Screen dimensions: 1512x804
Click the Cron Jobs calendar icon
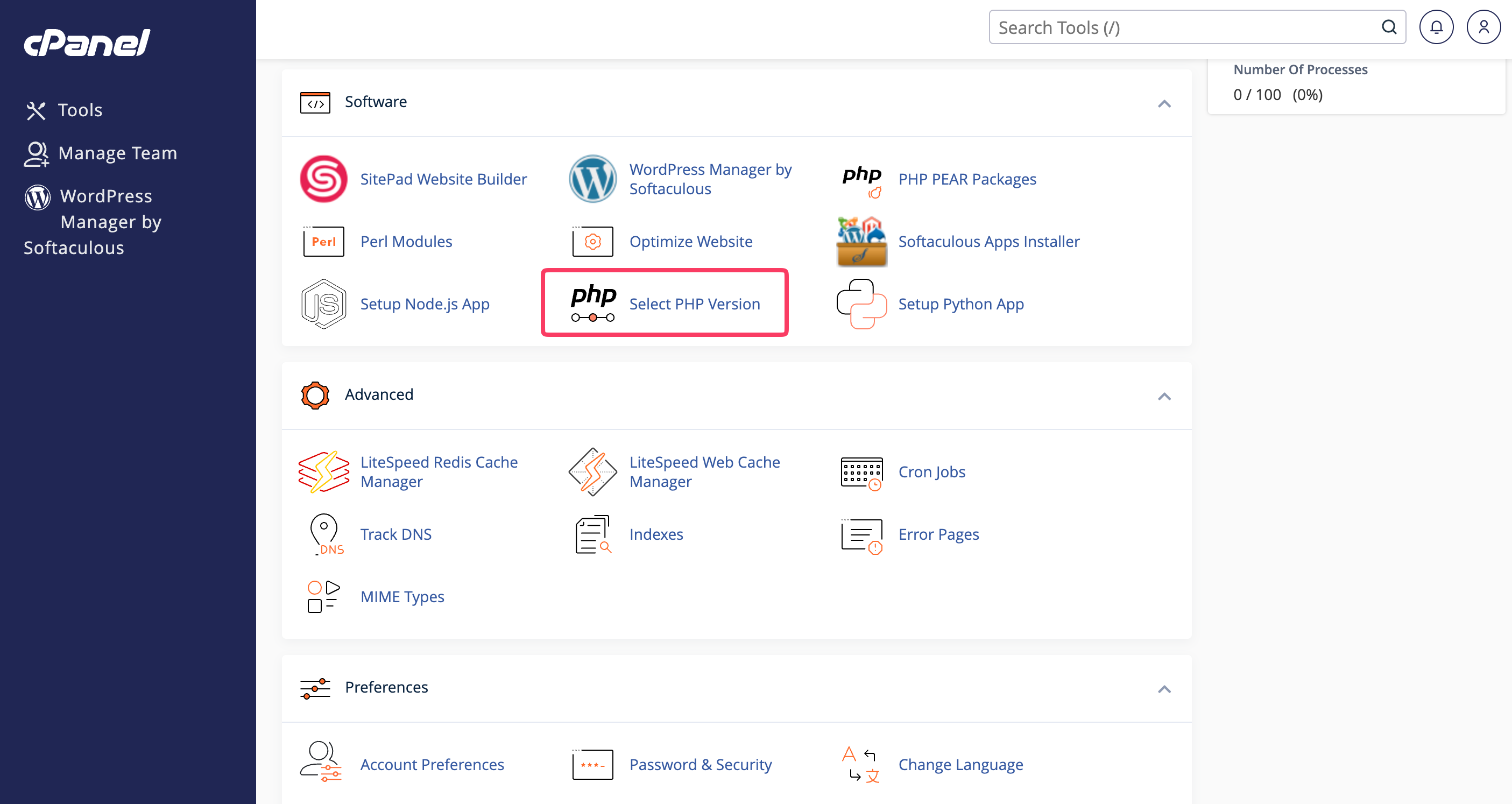(x=861, y=474)
